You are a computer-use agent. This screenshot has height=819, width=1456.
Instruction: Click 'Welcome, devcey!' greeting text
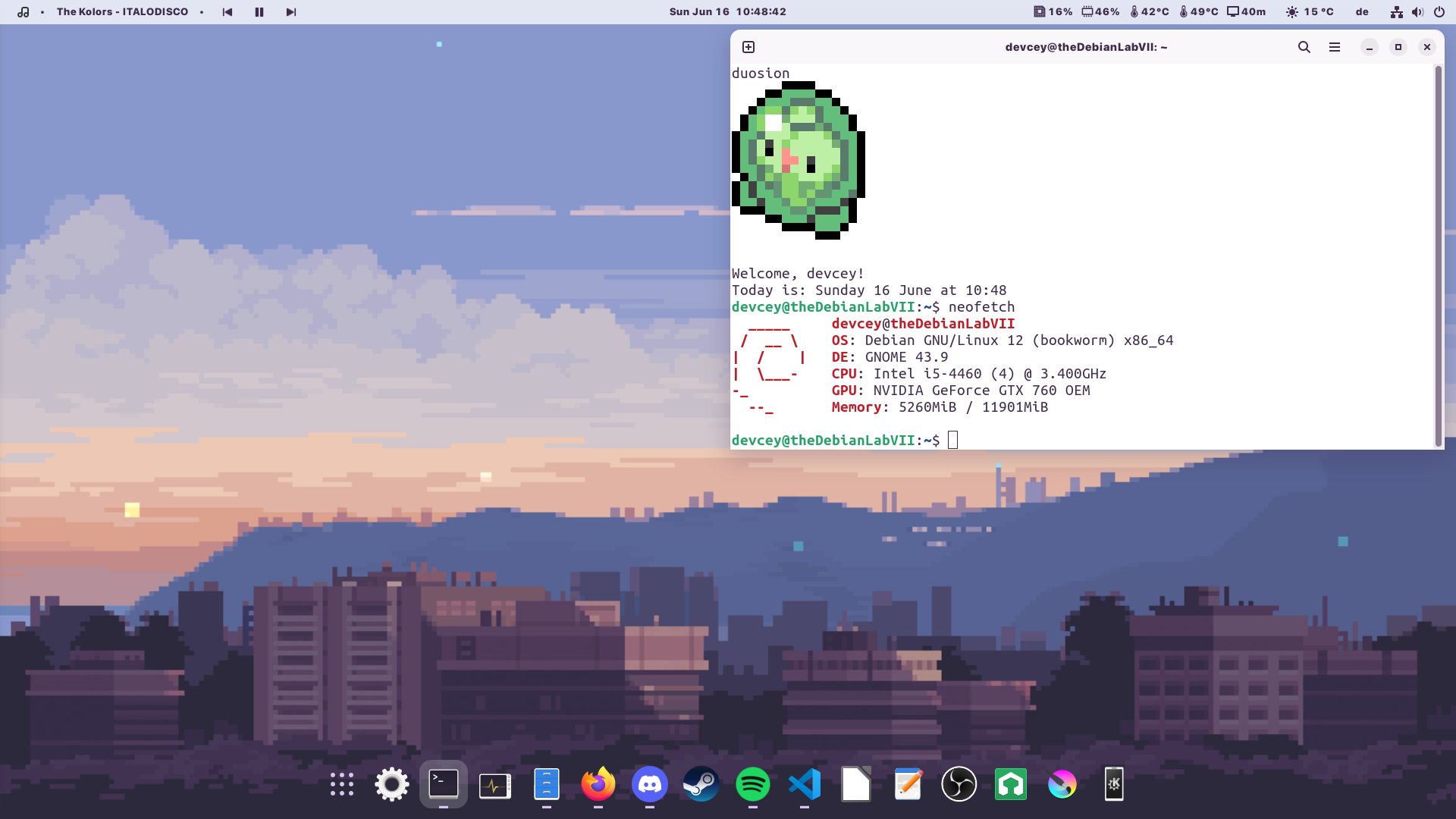point(798,273)
